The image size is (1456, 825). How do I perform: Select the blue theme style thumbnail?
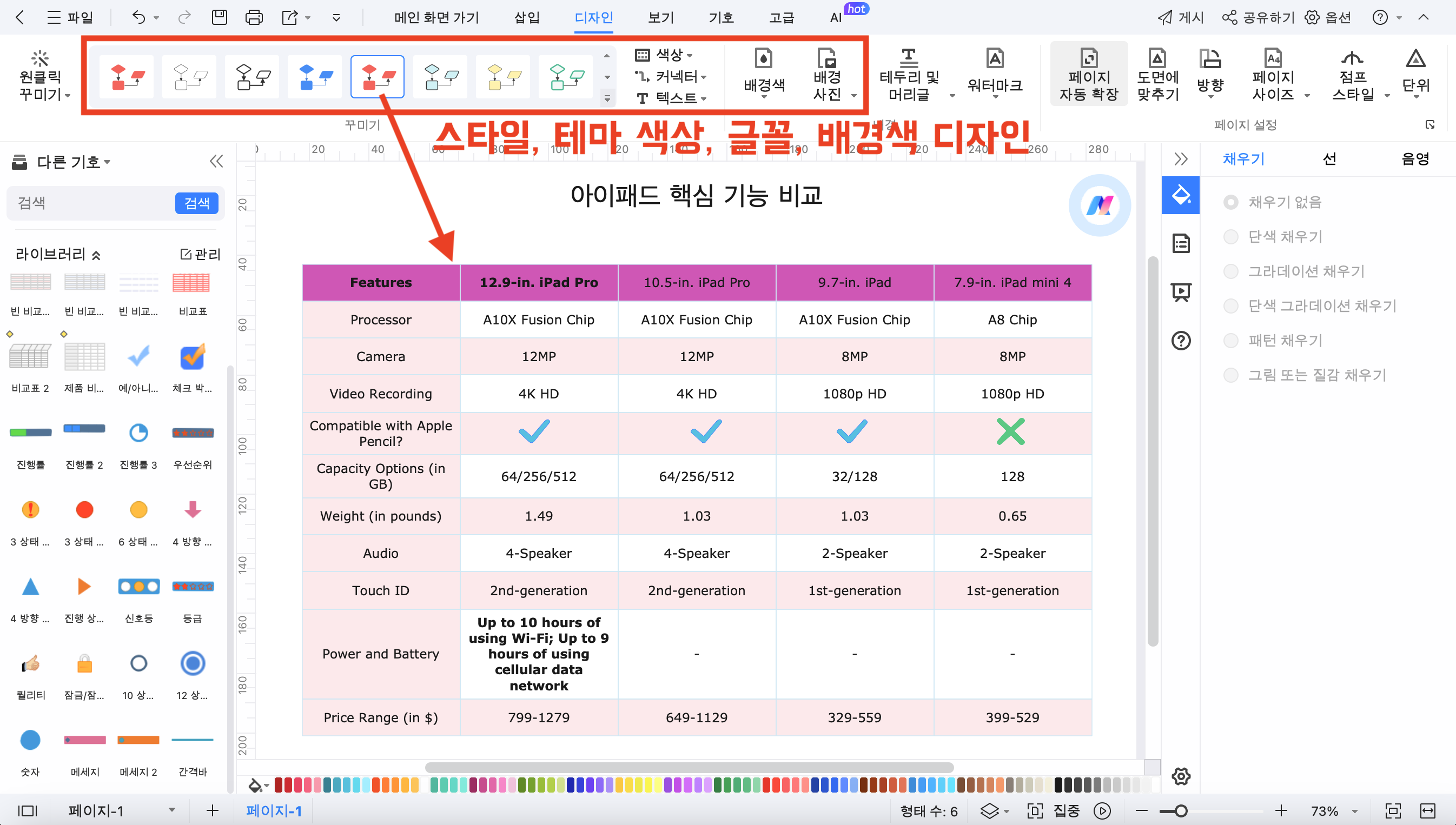click(315, 76)
